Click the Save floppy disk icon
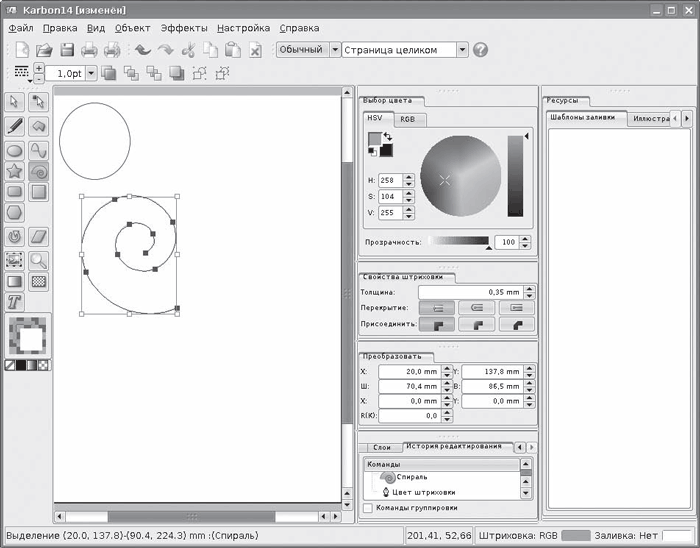 (x=67, y=49)
